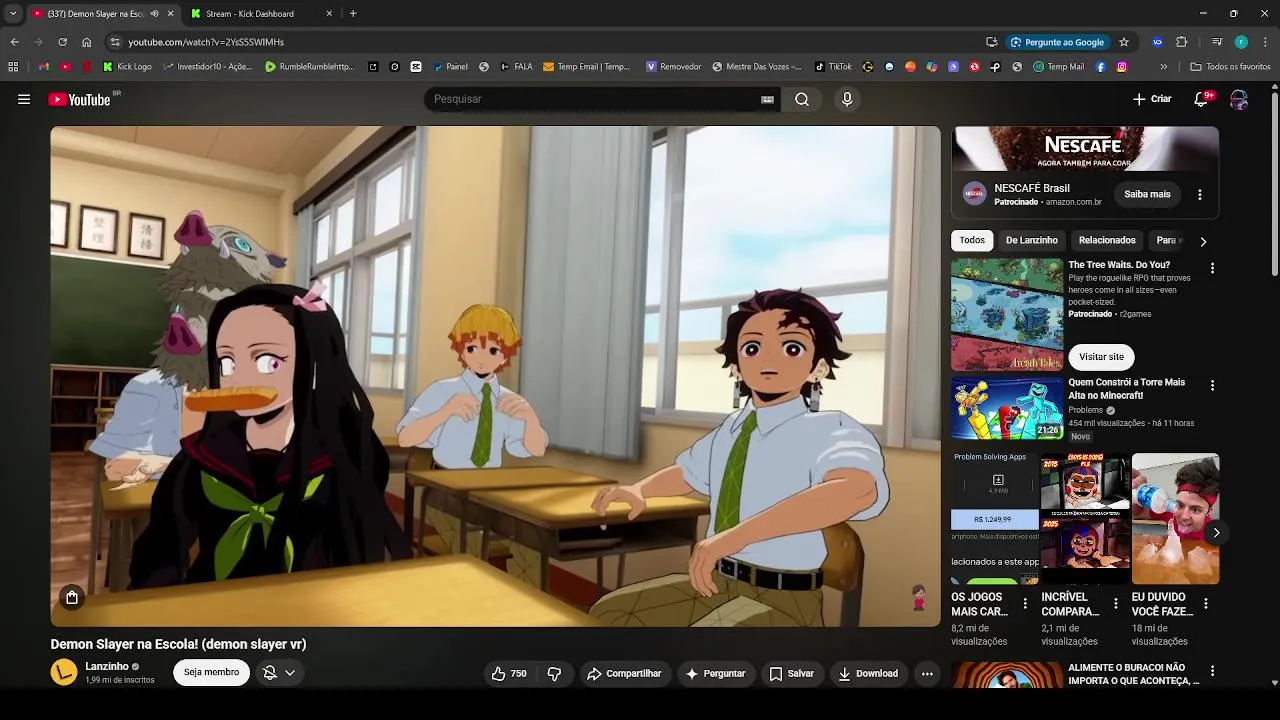Open the Todos os favoritos folder

pyautogui.click(x=1230, y=67)
